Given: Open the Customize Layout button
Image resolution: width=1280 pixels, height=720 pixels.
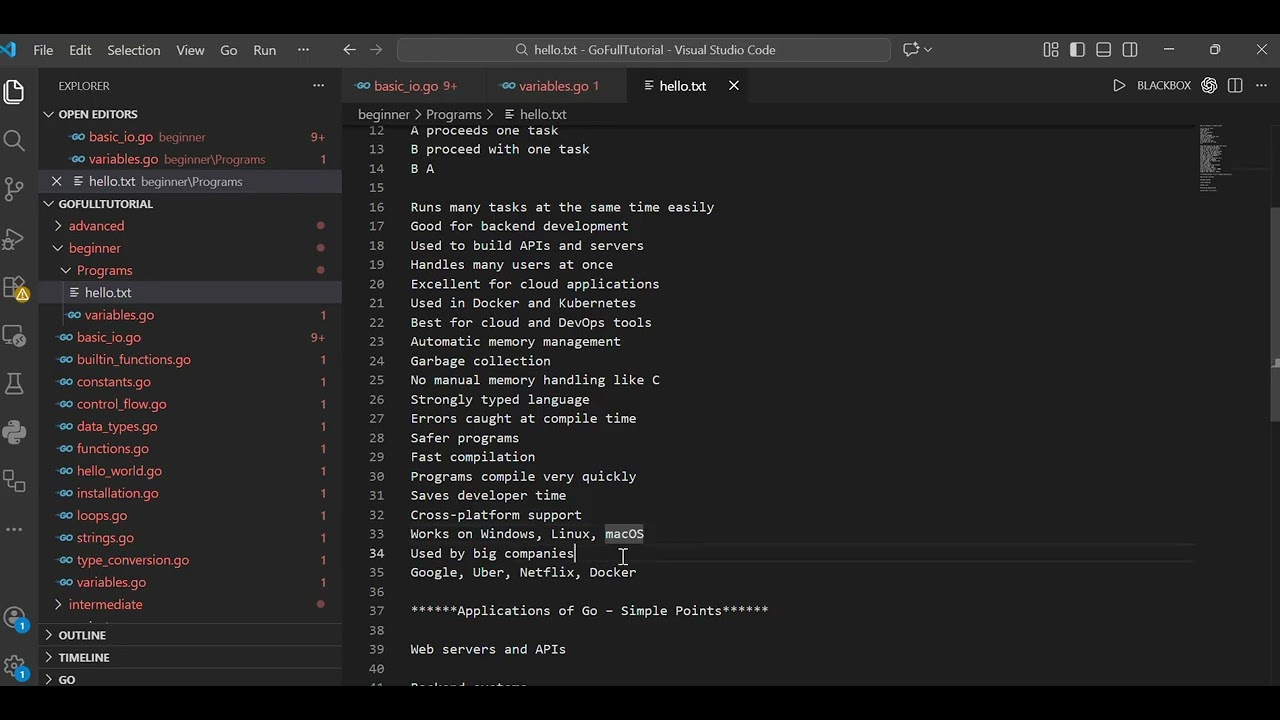Looking at the screenshot, I should coord(1051,49).
